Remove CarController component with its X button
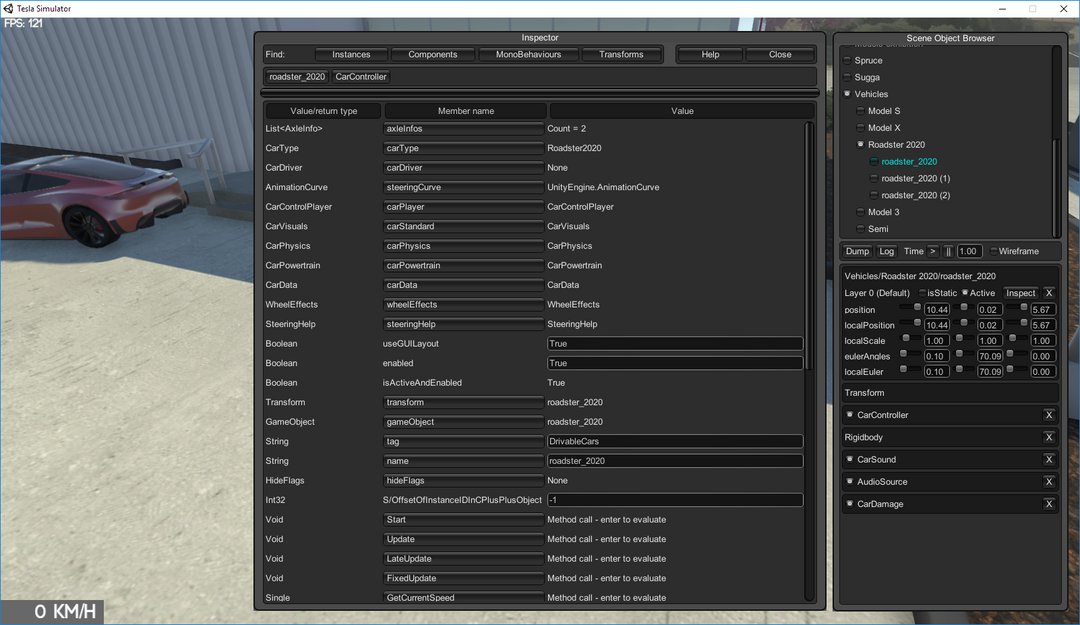The height and width of the screenshot is (625, 1080). [x=1049, y=415]
